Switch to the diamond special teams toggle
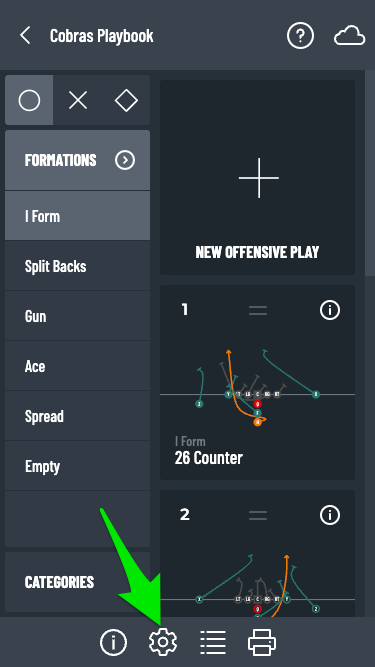 [126, 100]
